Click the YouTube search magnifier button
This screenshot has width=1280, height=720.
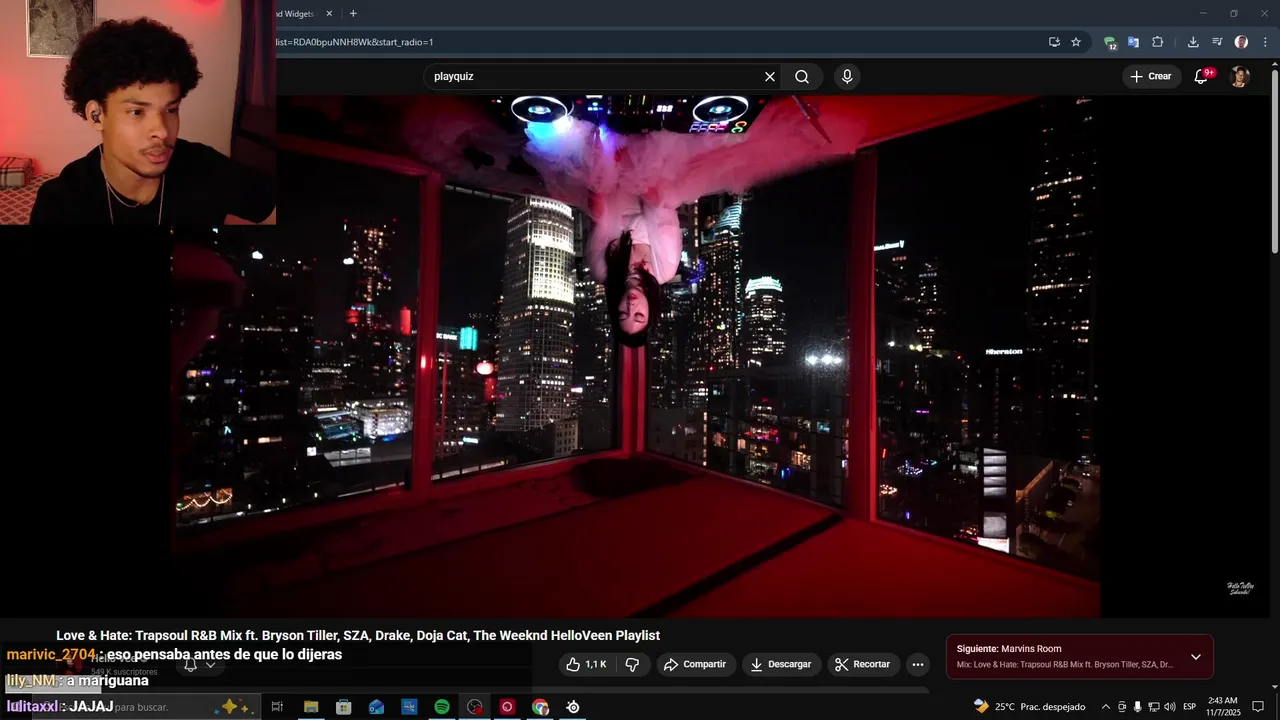tap(802, 77)
